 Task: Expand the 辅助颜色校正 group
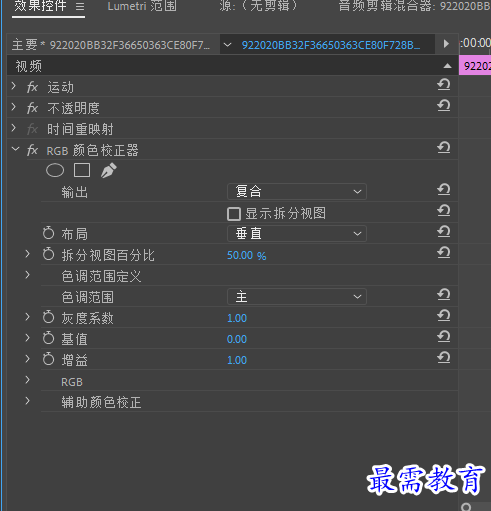(x=28, y=401)
